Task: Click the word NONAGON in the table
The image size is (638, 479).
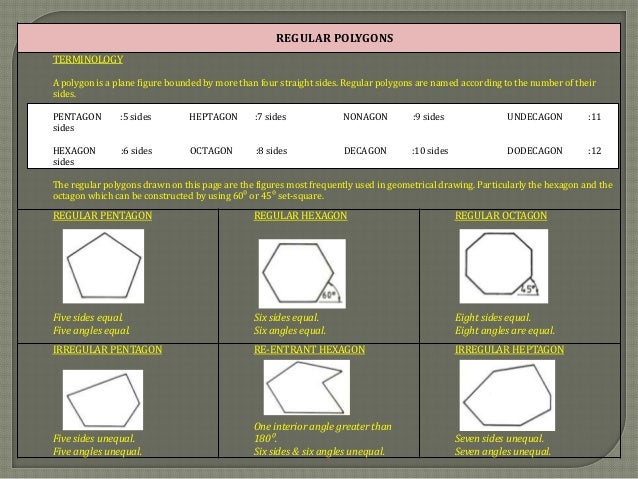Action: point(365,117)
